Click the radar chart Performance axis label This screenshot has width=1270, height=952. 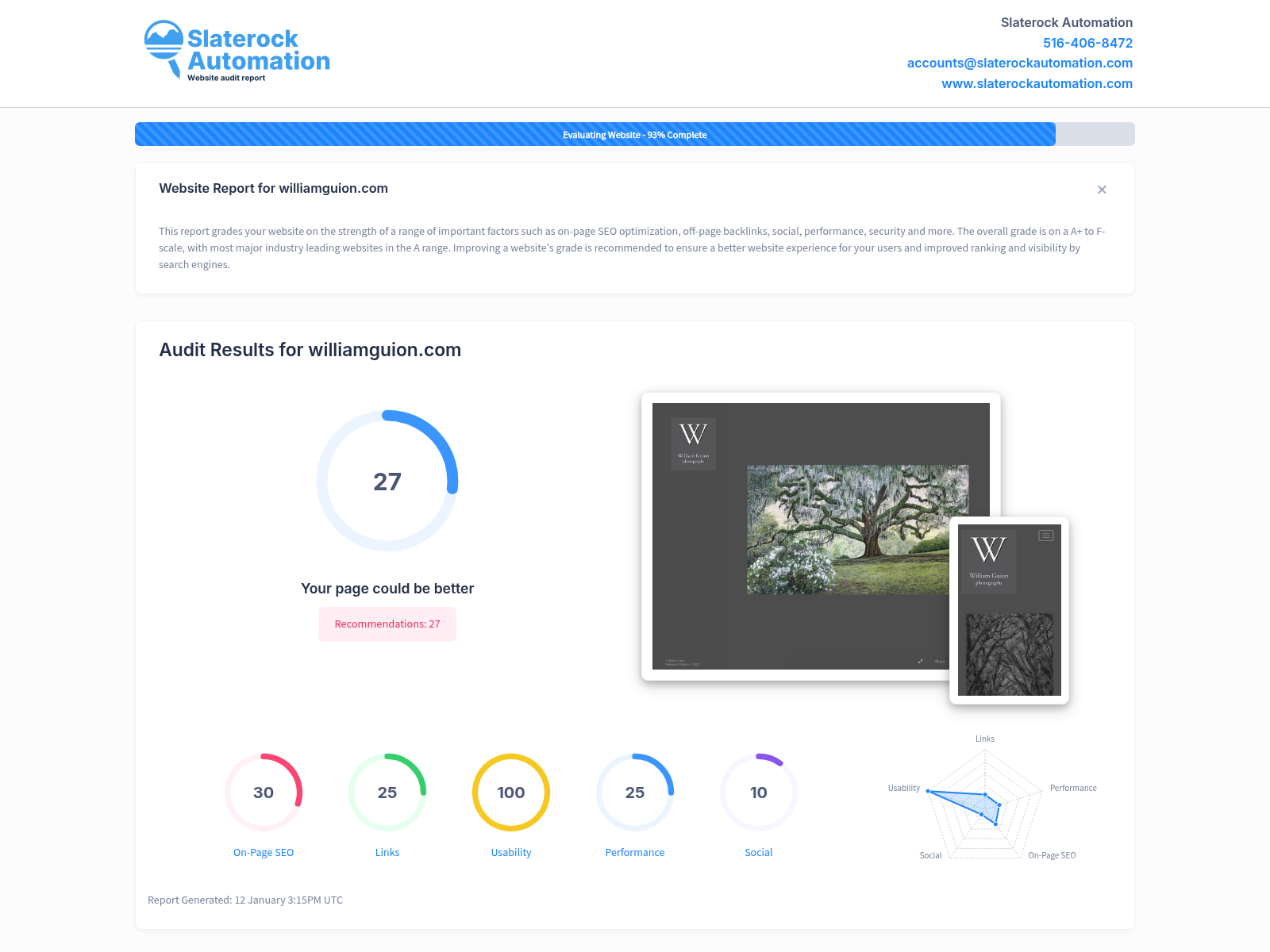[x=1073, y=788]
